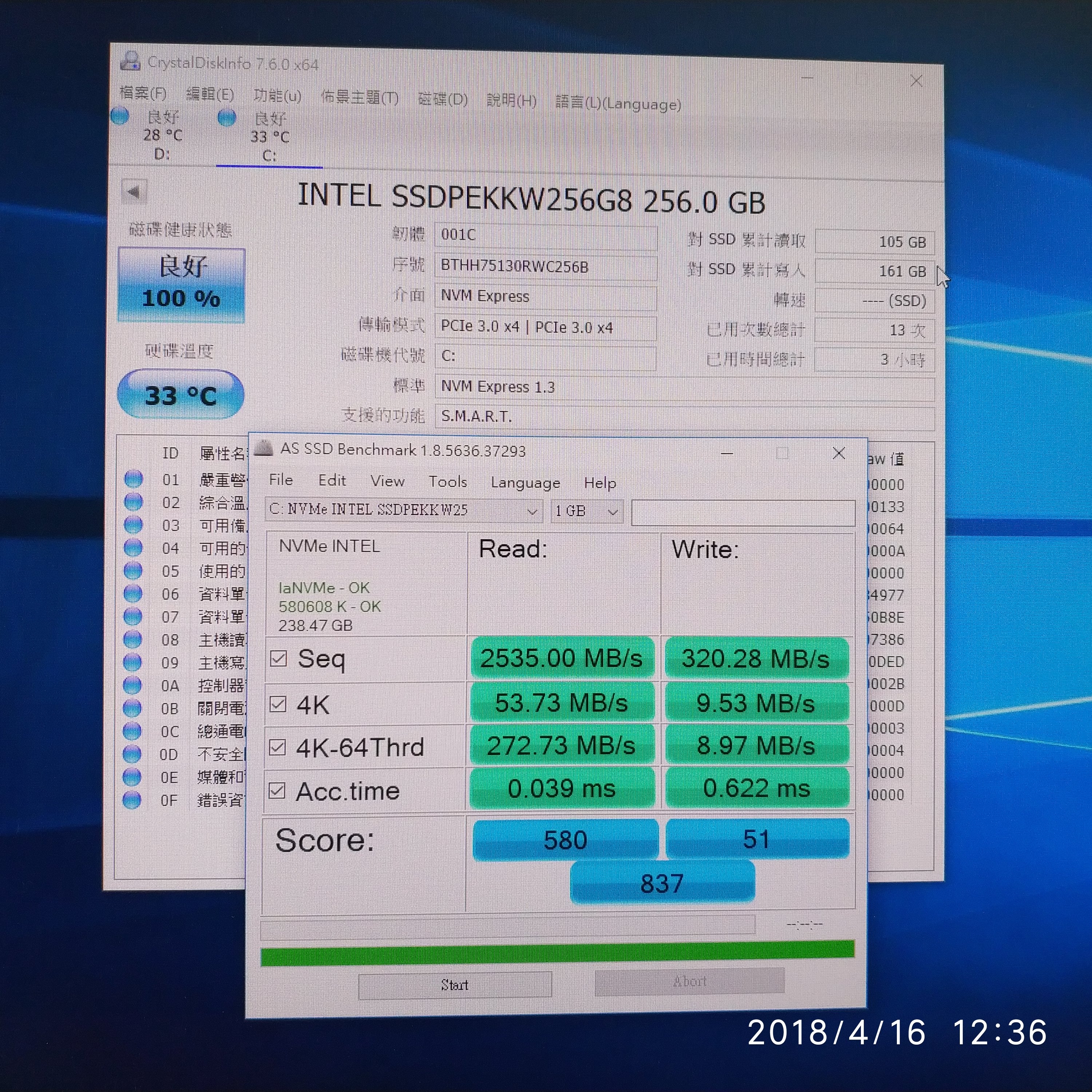Viewport: 1092px width, 1092px height.
Task: Click status orb for attribute 09
Action: [x=132, y=662]
